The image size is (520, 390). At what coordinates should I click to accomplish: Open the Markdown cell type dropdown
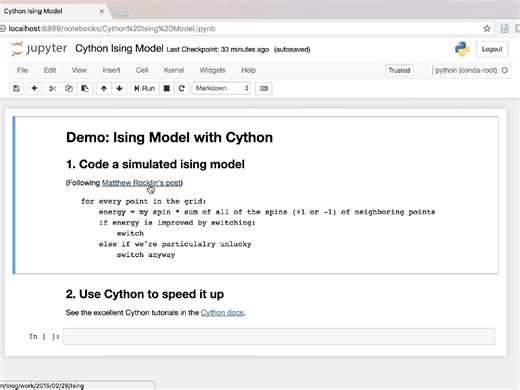[x=221, y=88]
